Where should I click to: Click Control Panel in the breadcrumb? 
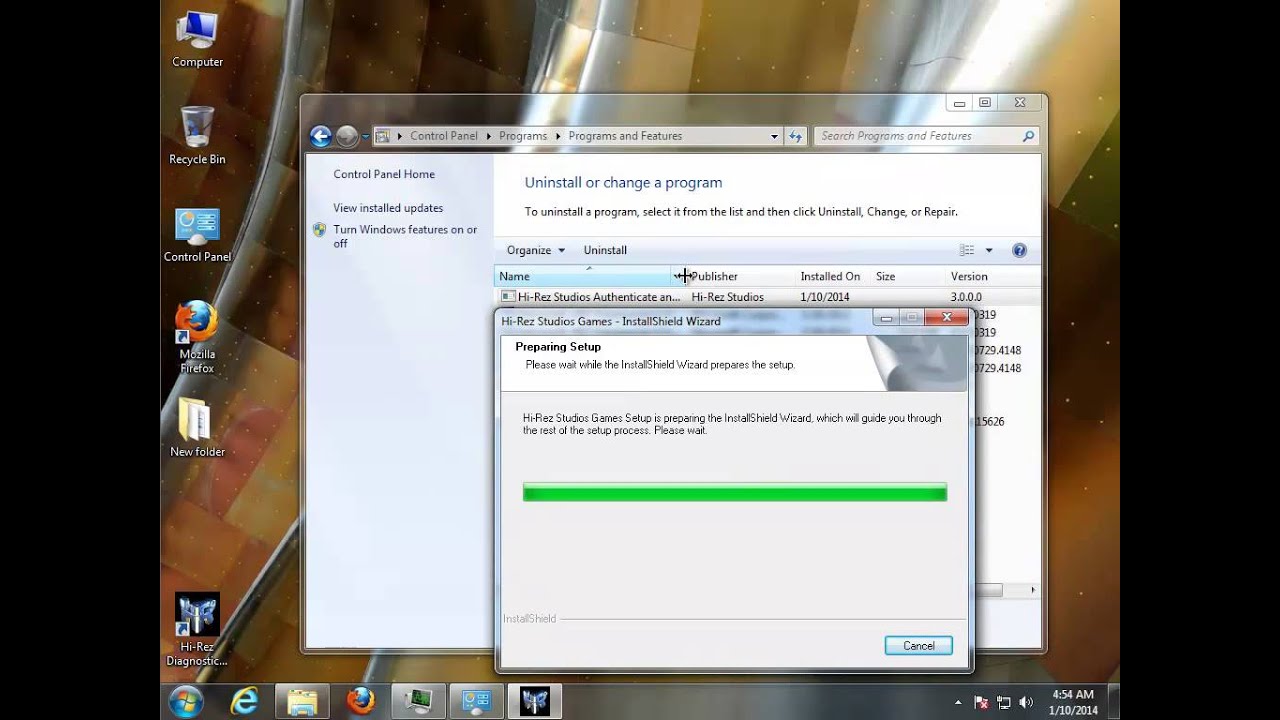[444, 136]
